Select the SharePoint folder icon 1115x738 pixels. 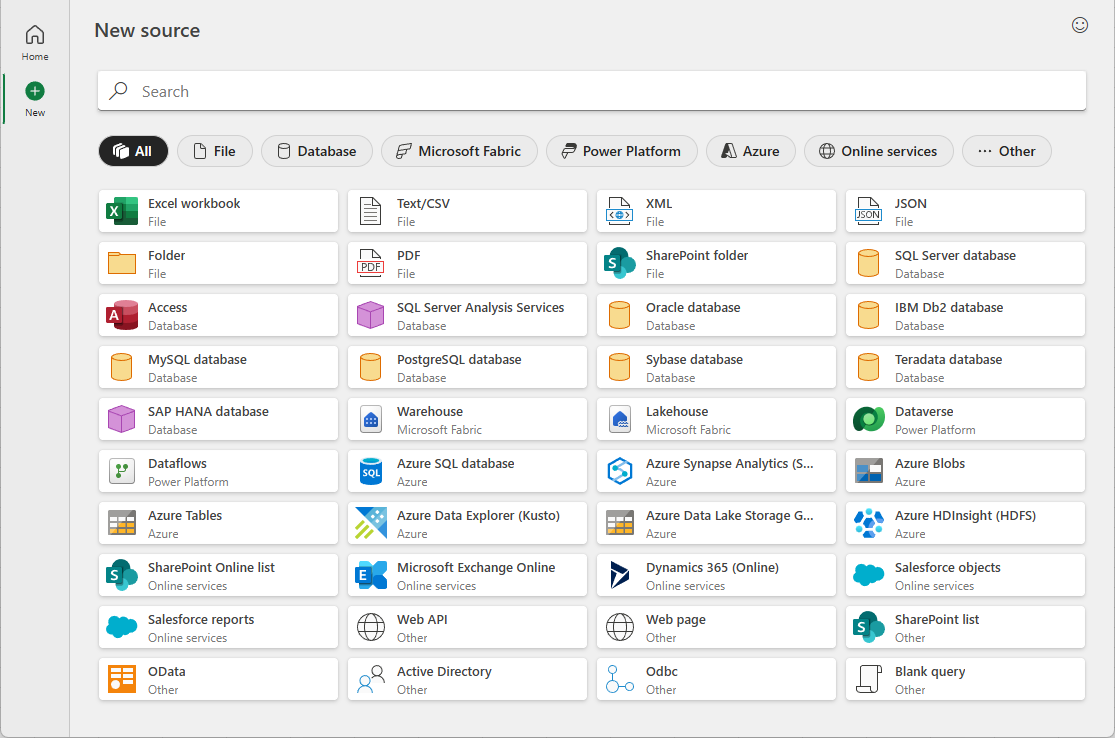(620, 263)
